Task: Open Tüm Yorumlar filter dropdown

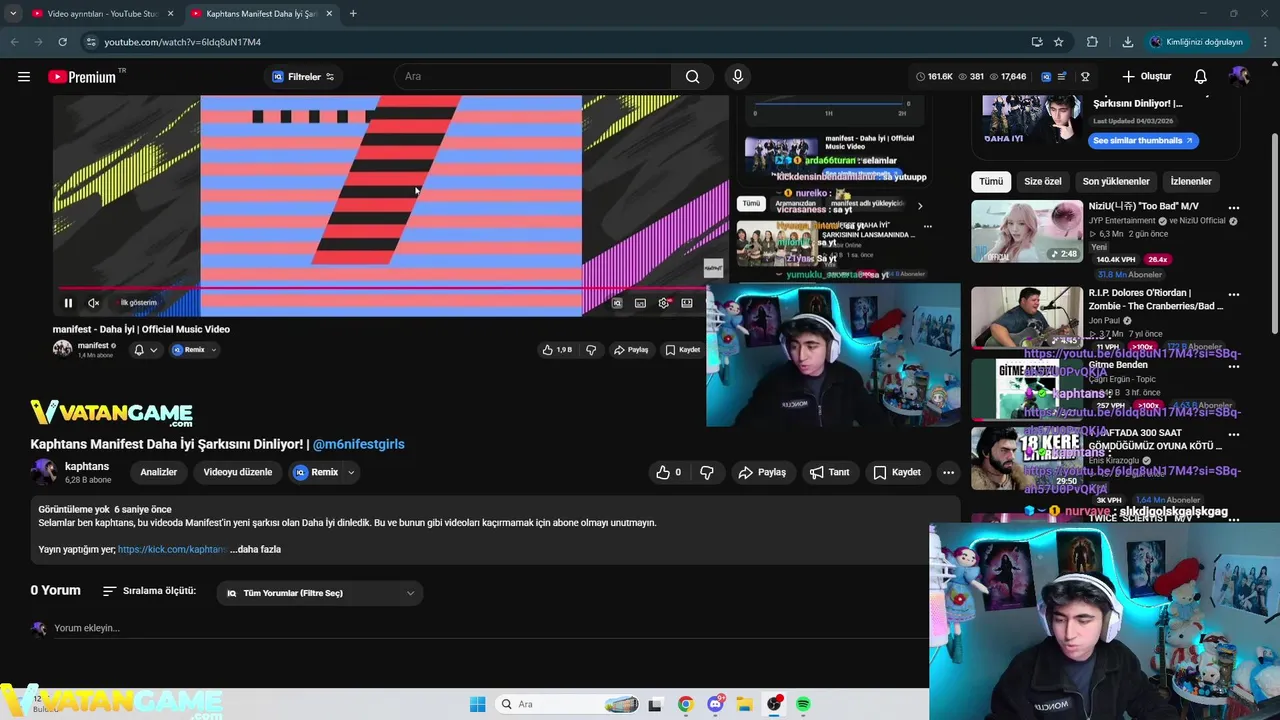Action: click(x=320, y=593)
